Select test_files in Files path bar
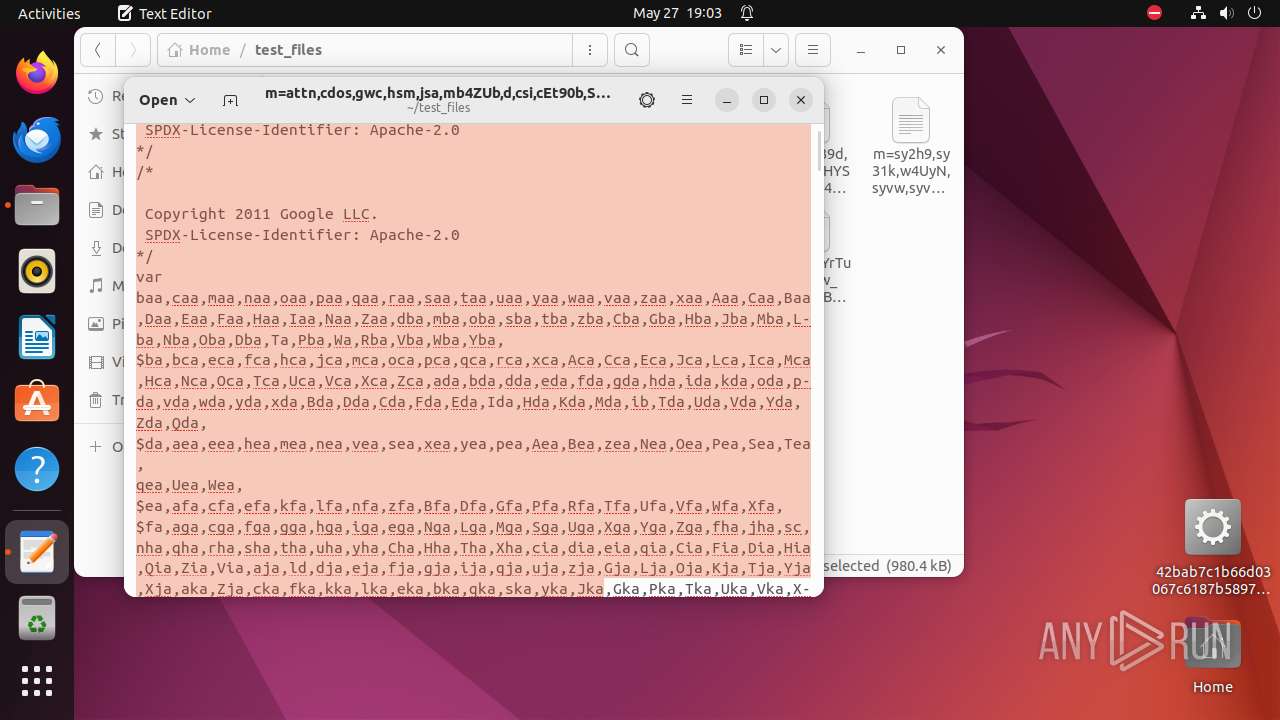This screenshot has width=1280, height=720. 288,50
